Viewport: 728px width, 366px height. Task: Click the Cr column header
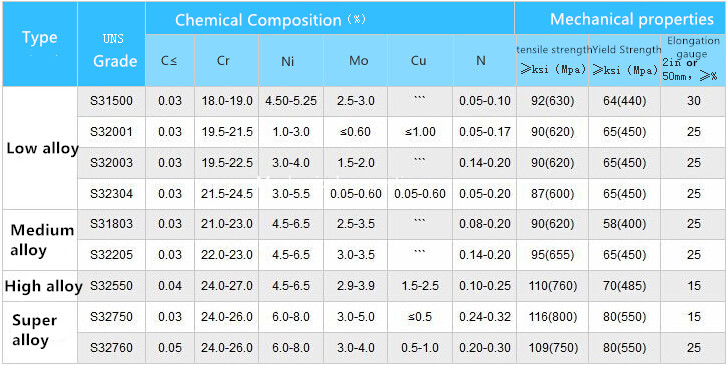[x=223, y=61]
